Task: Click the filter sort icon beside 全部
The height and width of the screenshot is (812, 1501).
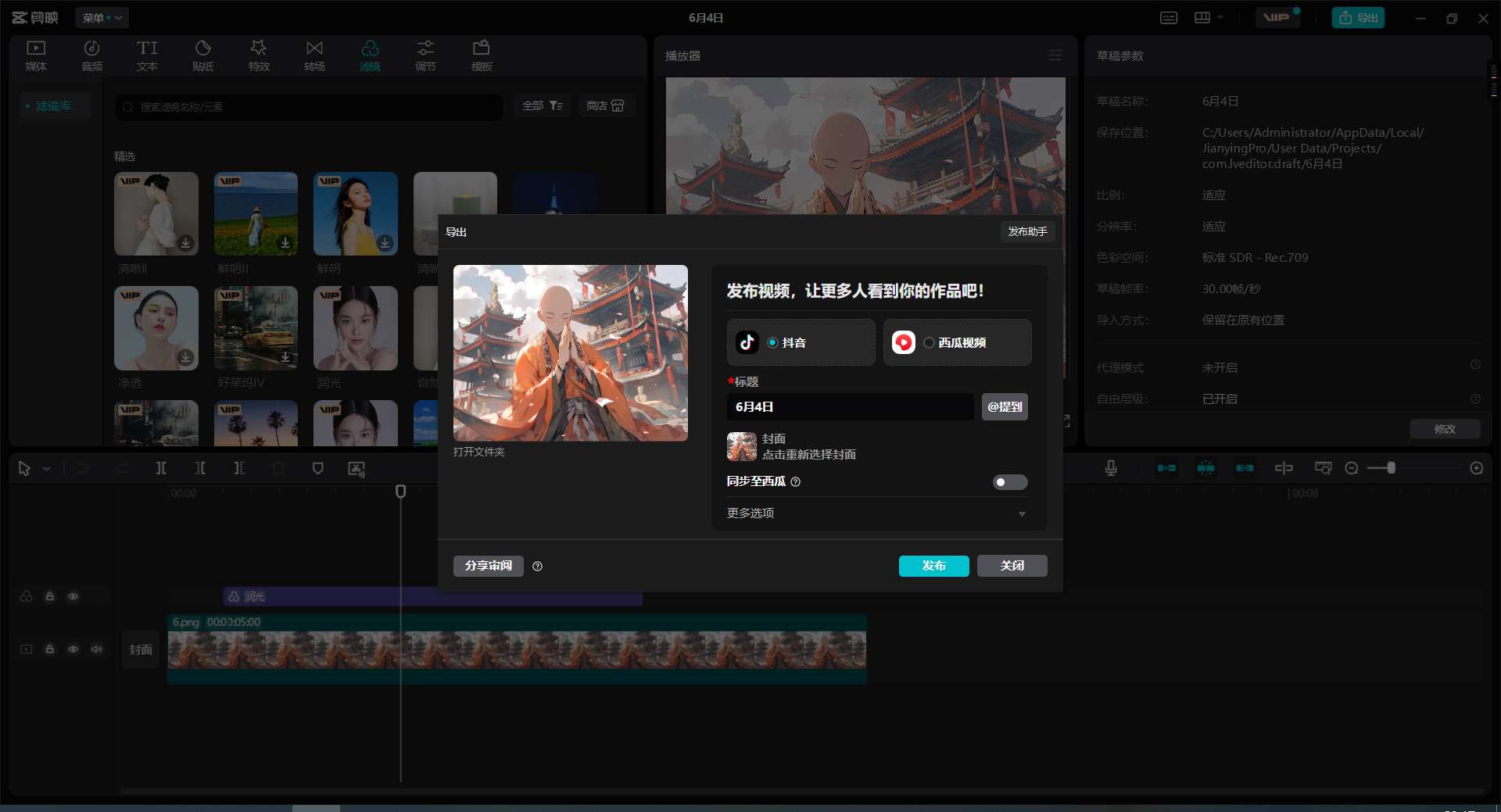Action: point(557,106)
